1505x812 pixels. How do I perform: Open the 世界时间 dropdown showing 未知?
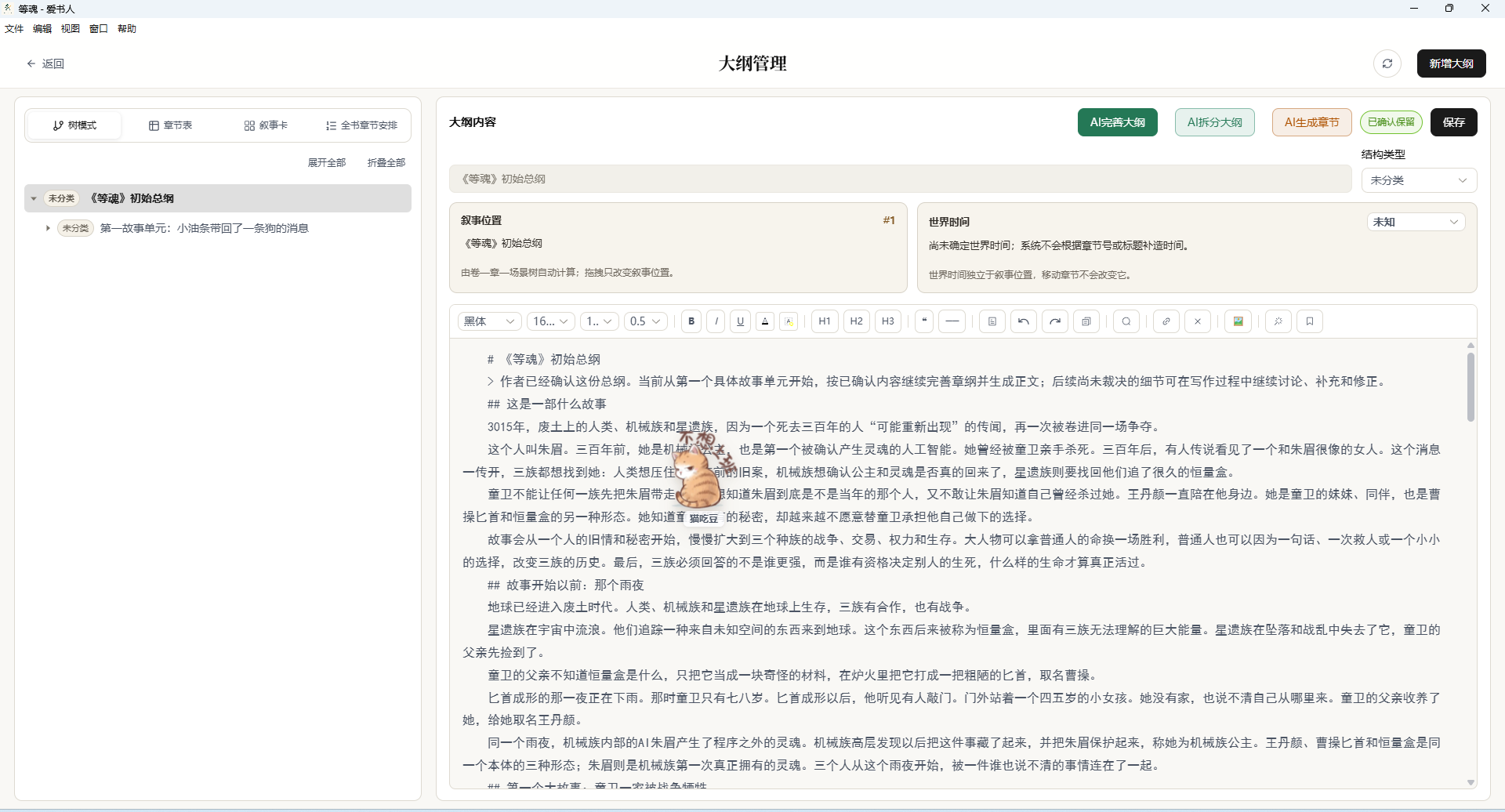[1416, 222]
